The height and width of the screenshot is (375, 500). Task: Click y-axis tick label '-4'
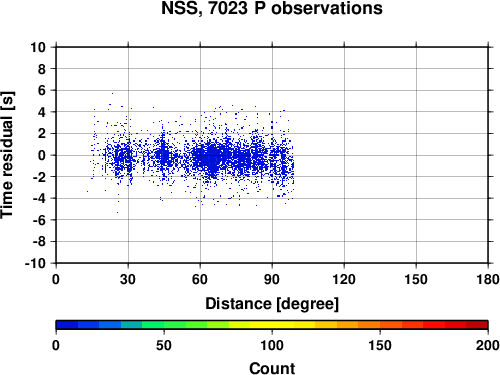(39, 199)
